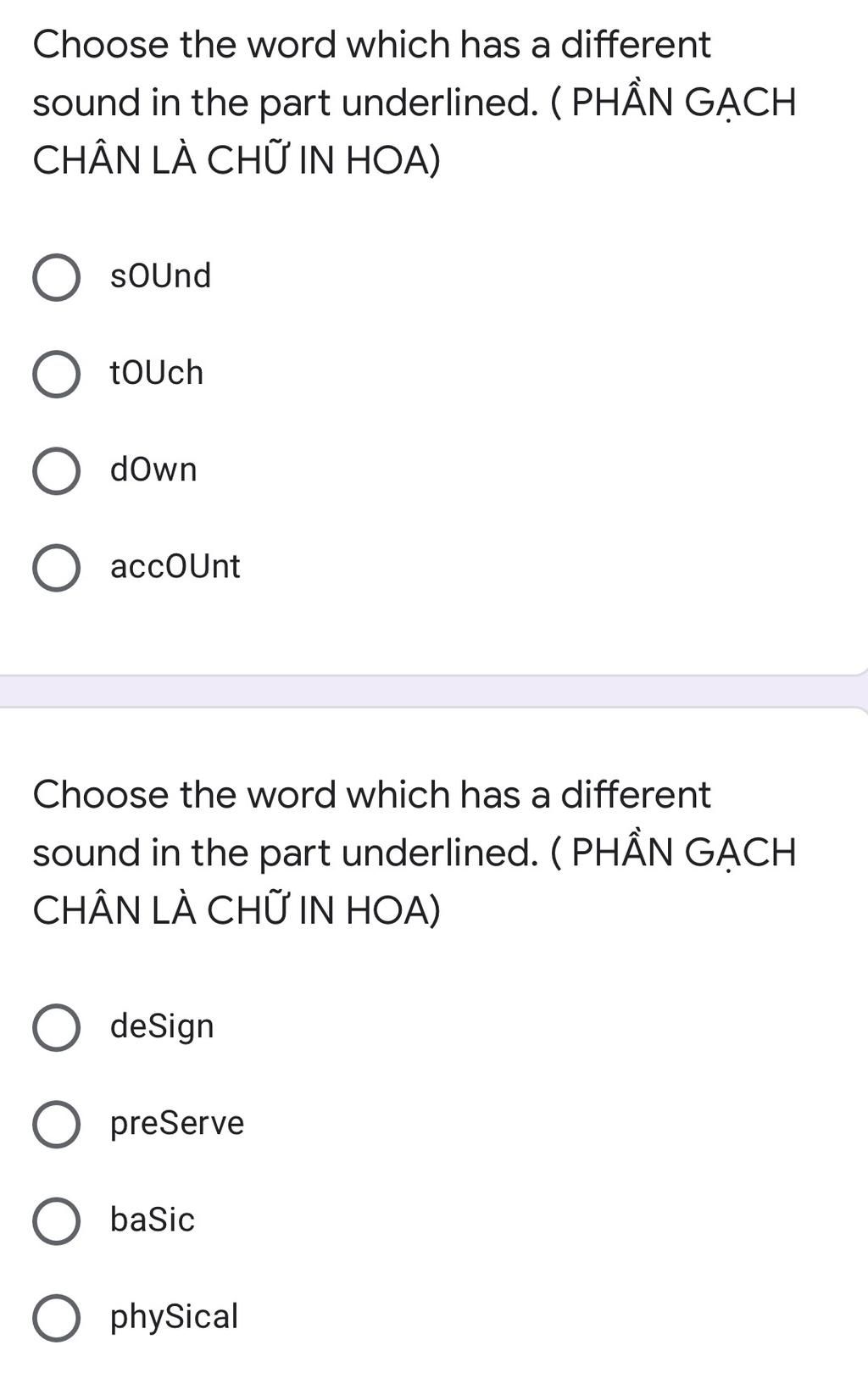
Task: Click the second question's heading text
Action: pyautogui.click(x=415, y=853)
